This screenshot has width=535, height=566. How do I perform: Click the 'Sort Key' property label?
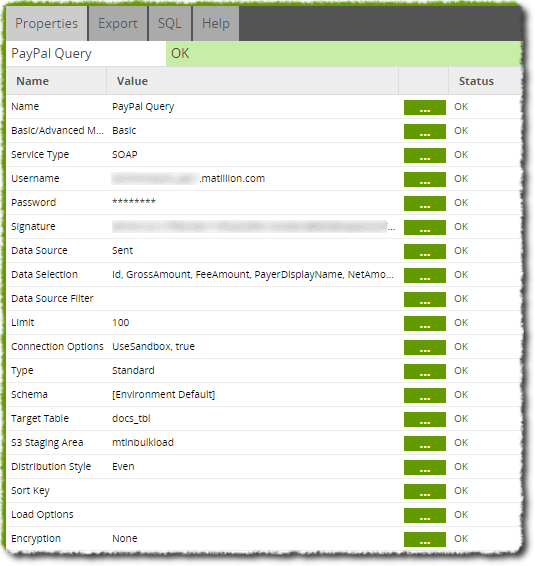(30, 491)
